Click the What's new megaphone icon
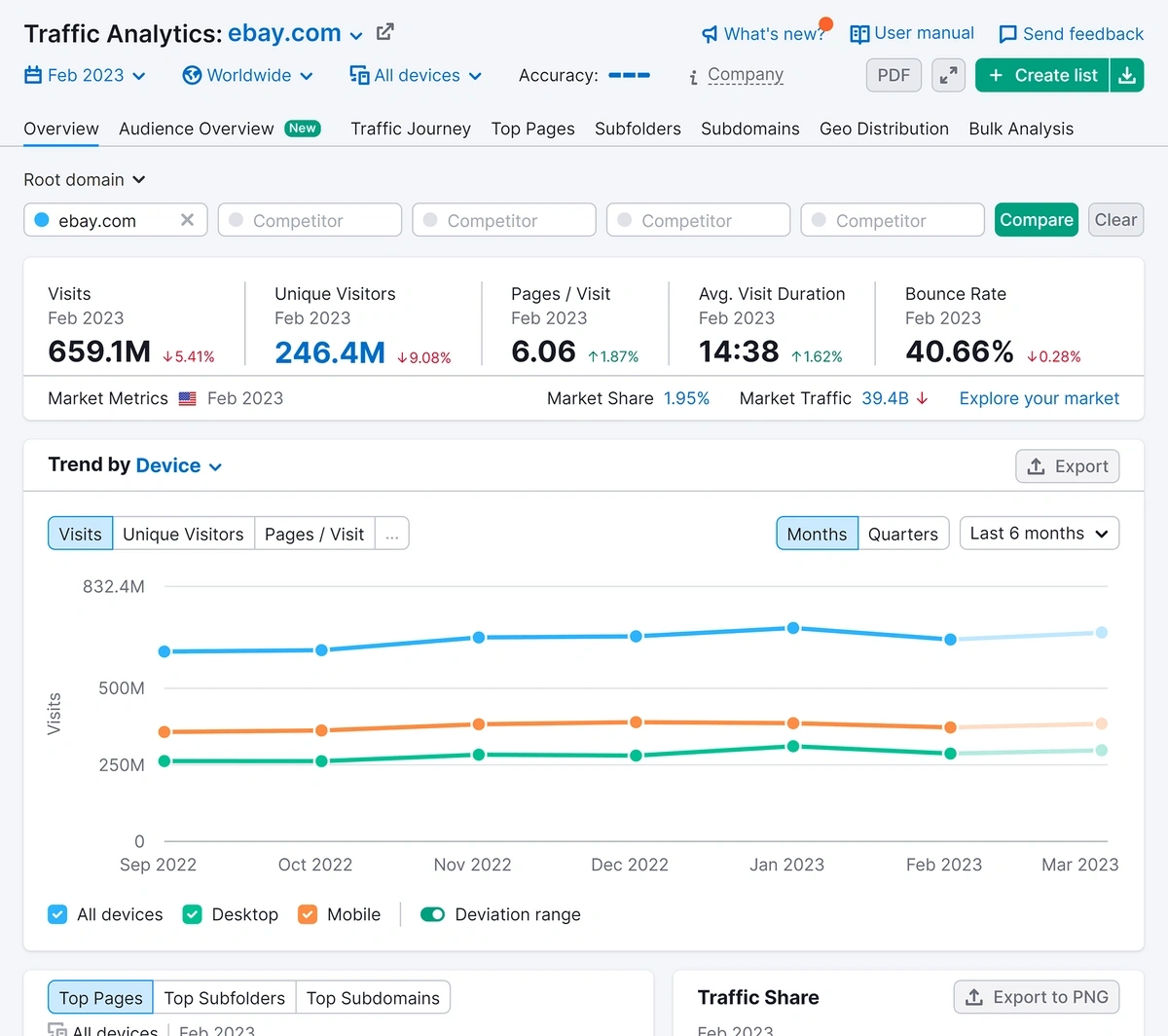The width and height of the screenshot is (1168, 1036). point(710,34)
